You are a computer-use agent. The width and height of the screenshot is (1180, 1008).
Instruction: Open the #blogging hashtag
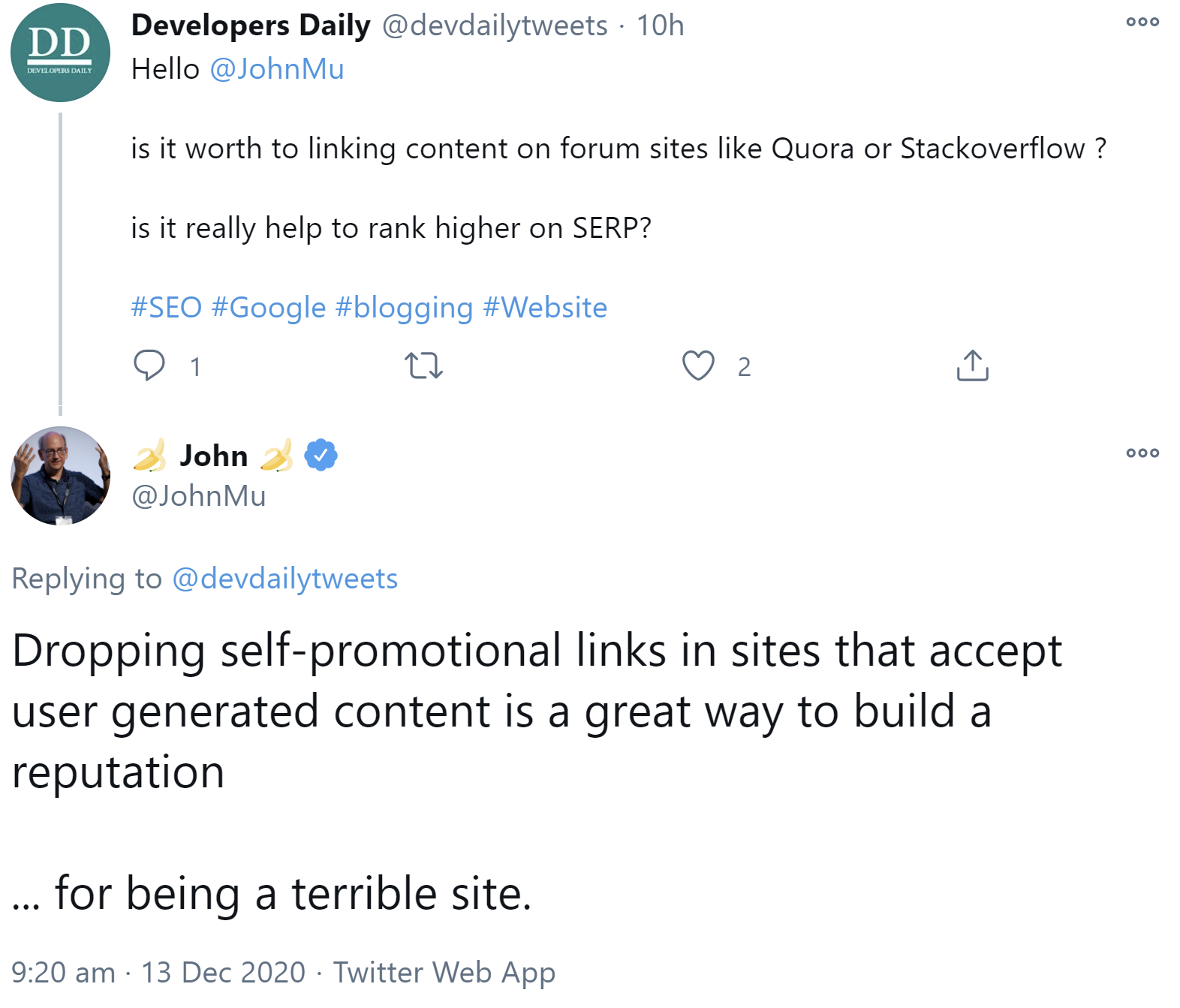click(x=401, y=306)
